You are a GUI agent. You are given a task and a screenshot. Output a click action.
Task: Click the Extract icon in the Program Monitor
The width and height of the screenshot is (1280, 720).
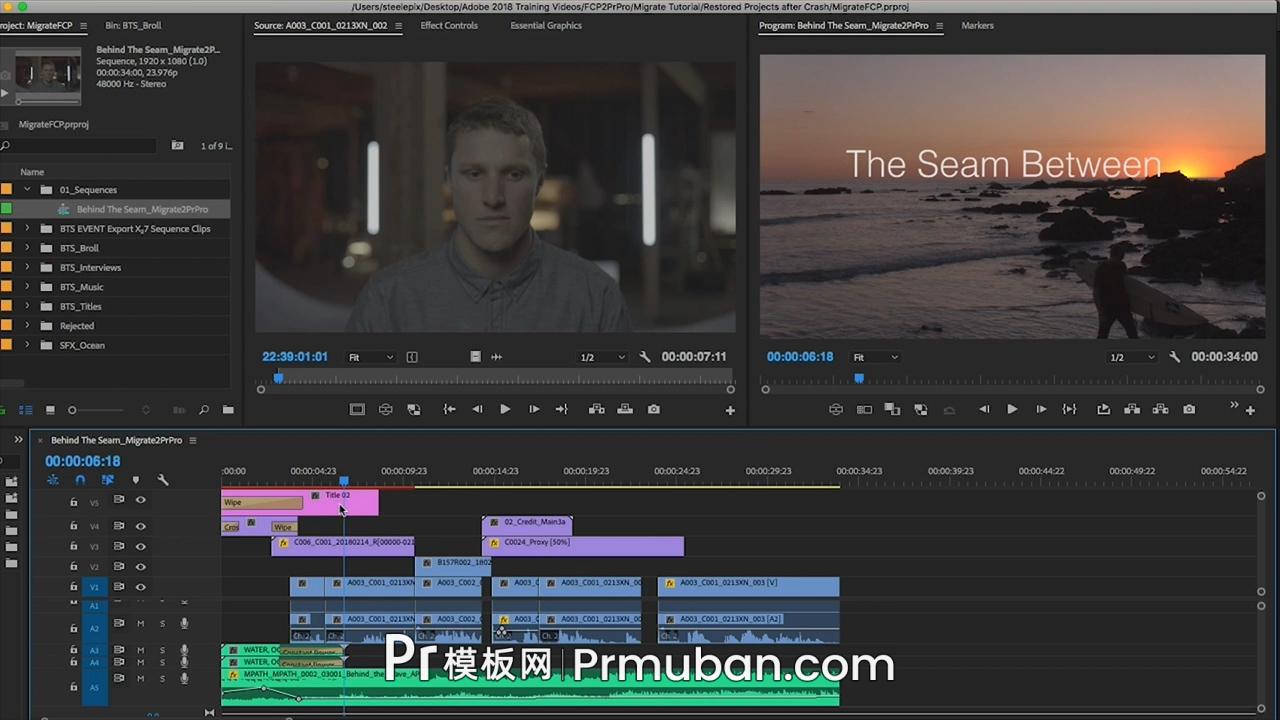(x=1160, y=409)
